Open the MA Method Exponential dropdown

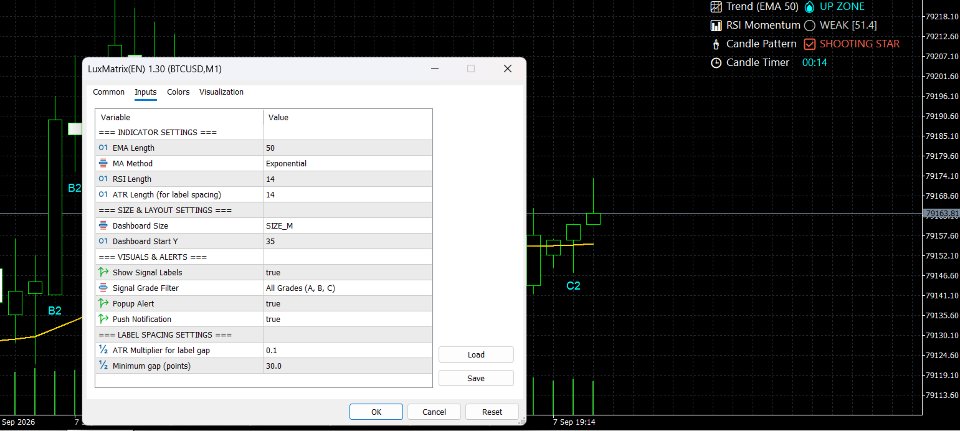348,163
